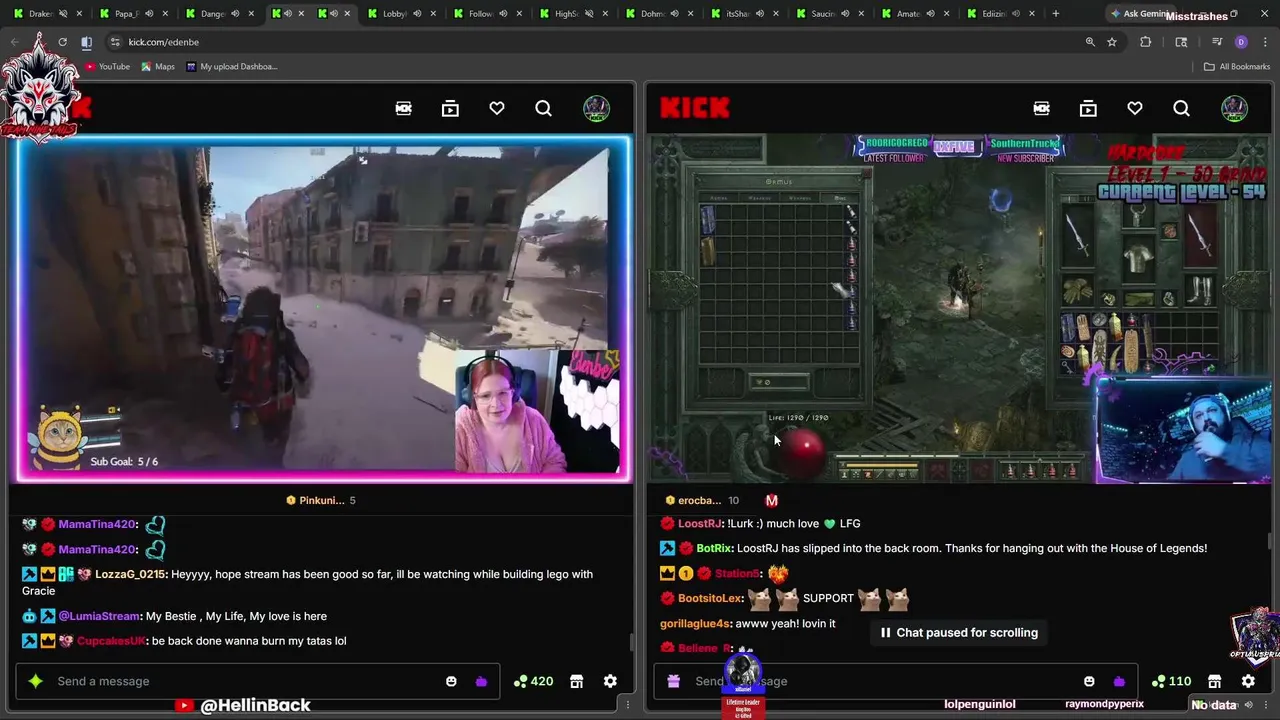Image resolution: width=1280 pixels, height=720 pixels.
Task: Open profile avatar in right Kick header
Action: coord(1234,108)
